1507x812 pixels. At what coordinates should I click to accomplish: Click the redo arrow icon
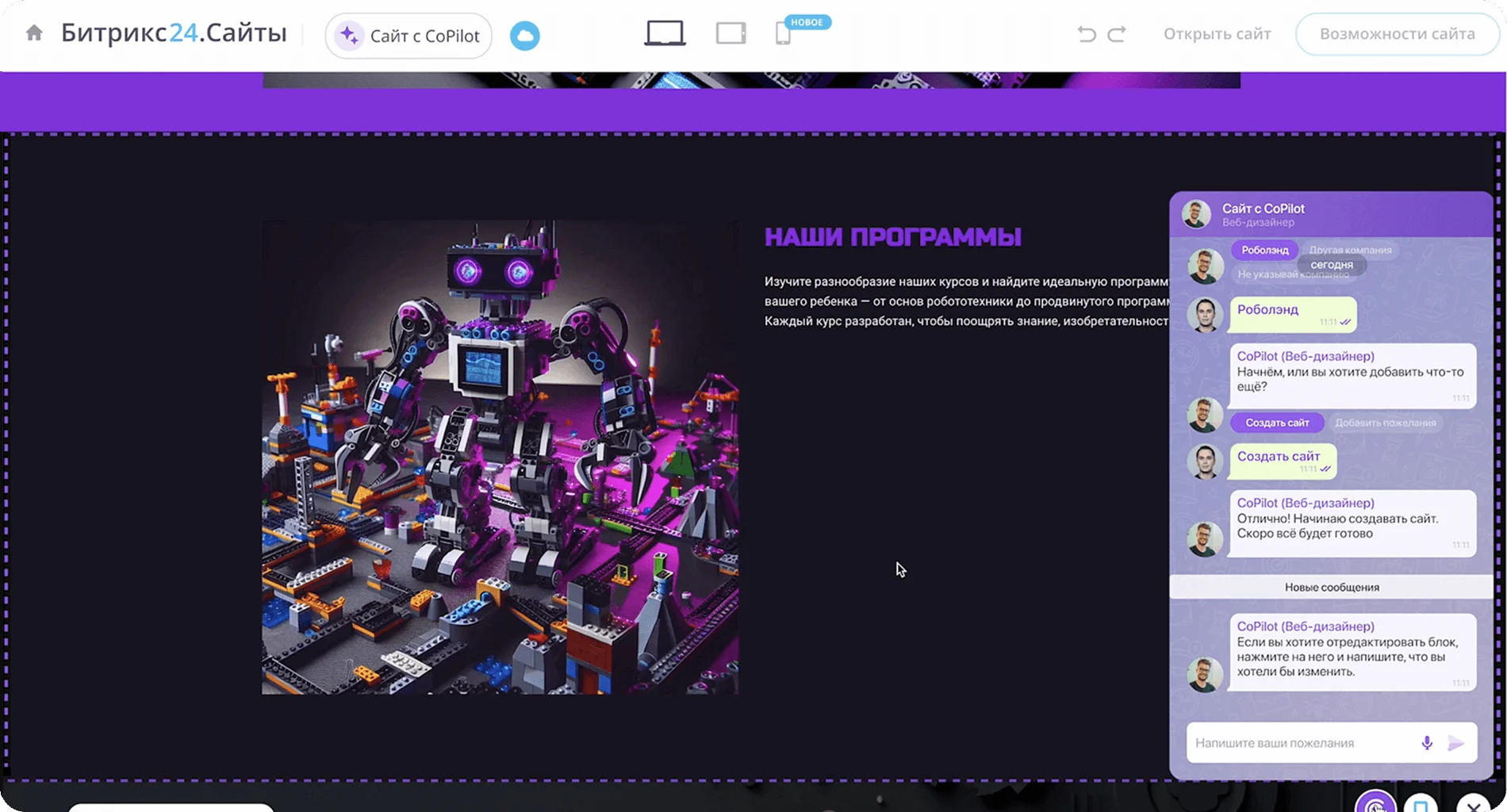(x=1117, y=34)
